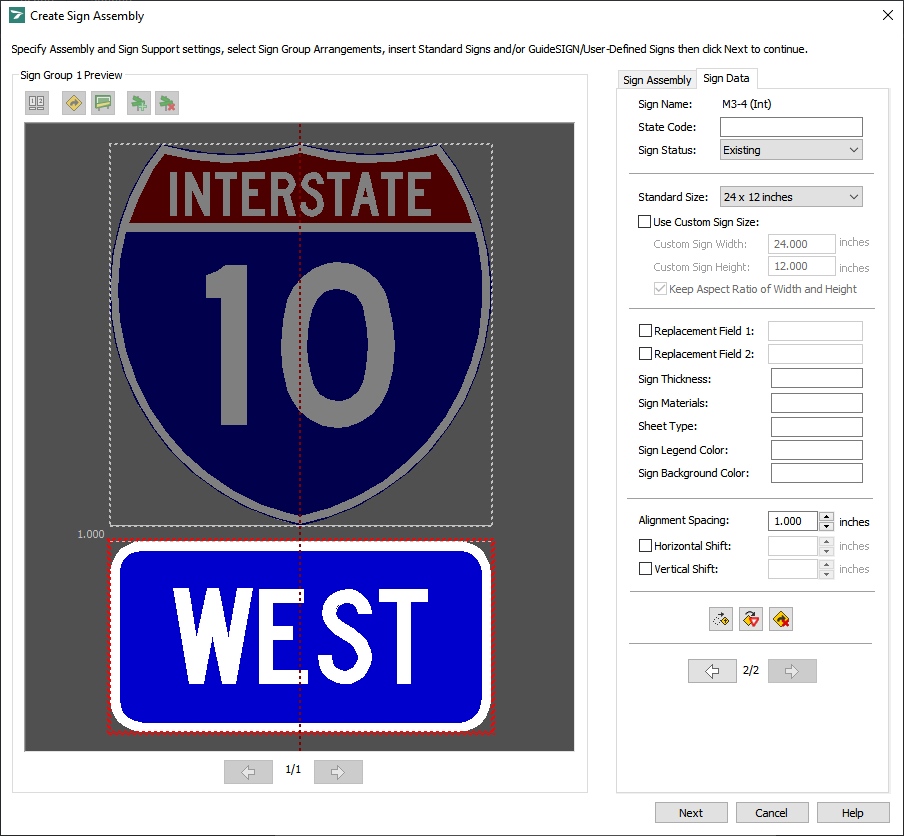Click the Custom Sign Height field
Viewport: 904px width, 836px height.
pos(801,266)
